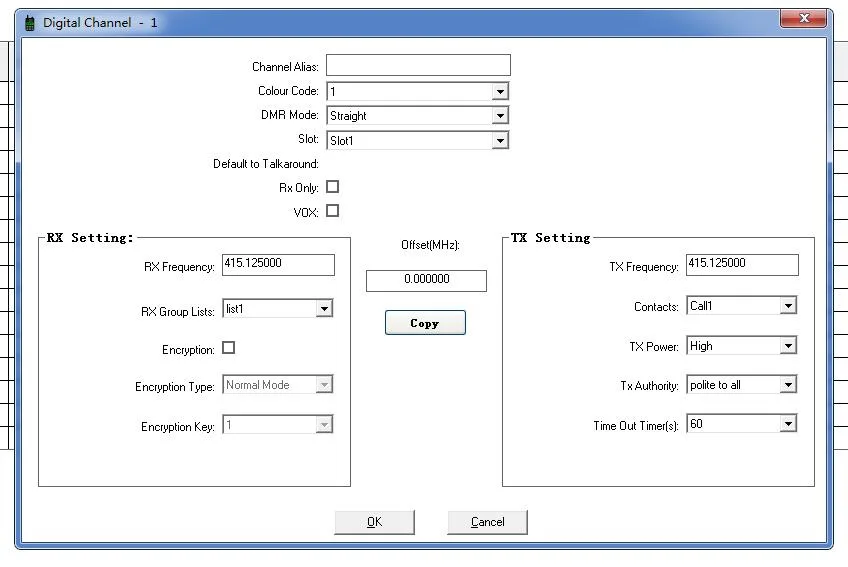The image size is (848, 567).
Task: Click the radio icon in title bar
Action: pyautogui.click(x=30, y=22)
